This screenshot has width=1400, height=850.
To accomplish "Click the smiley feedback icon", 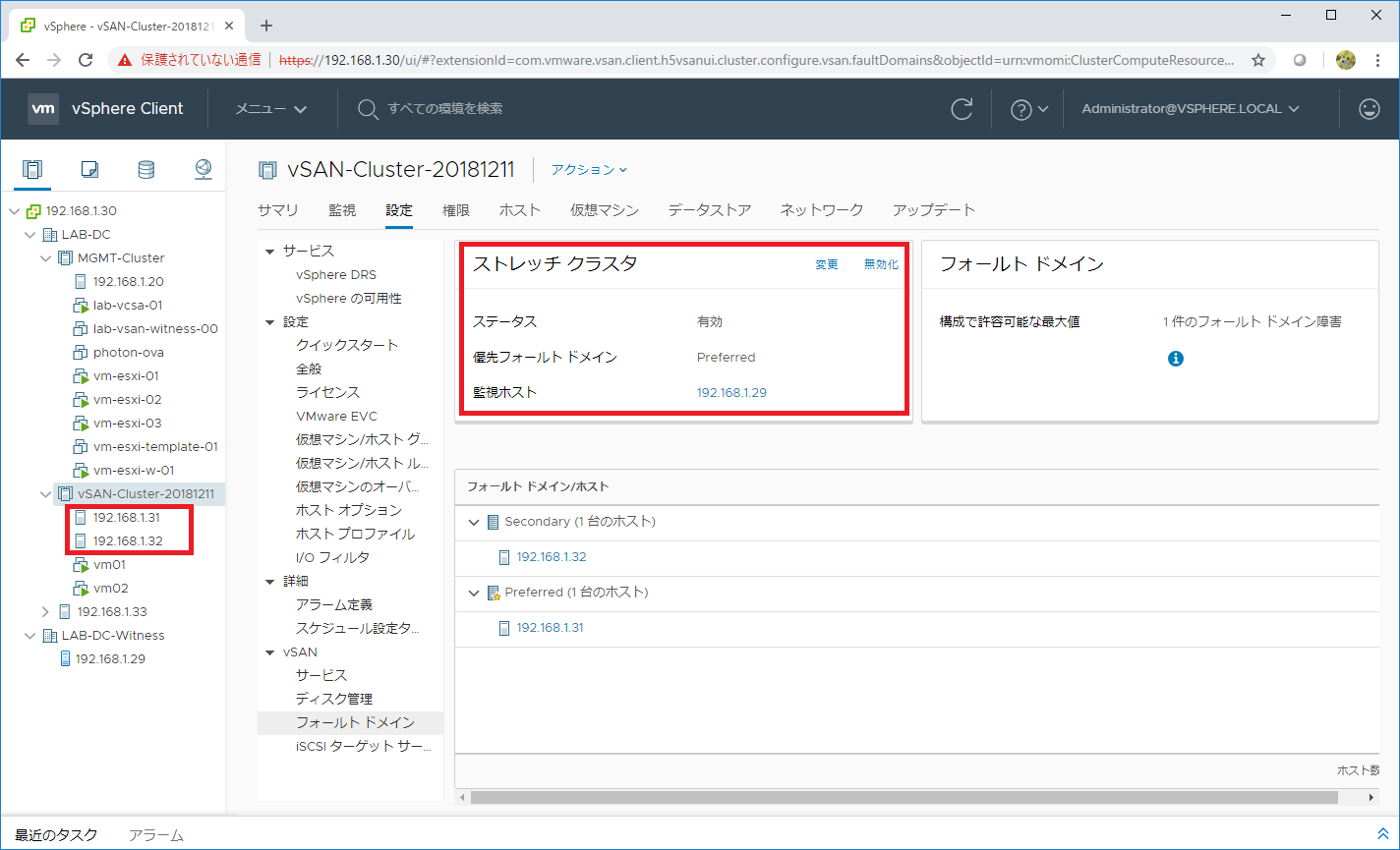I will 1370,109.
